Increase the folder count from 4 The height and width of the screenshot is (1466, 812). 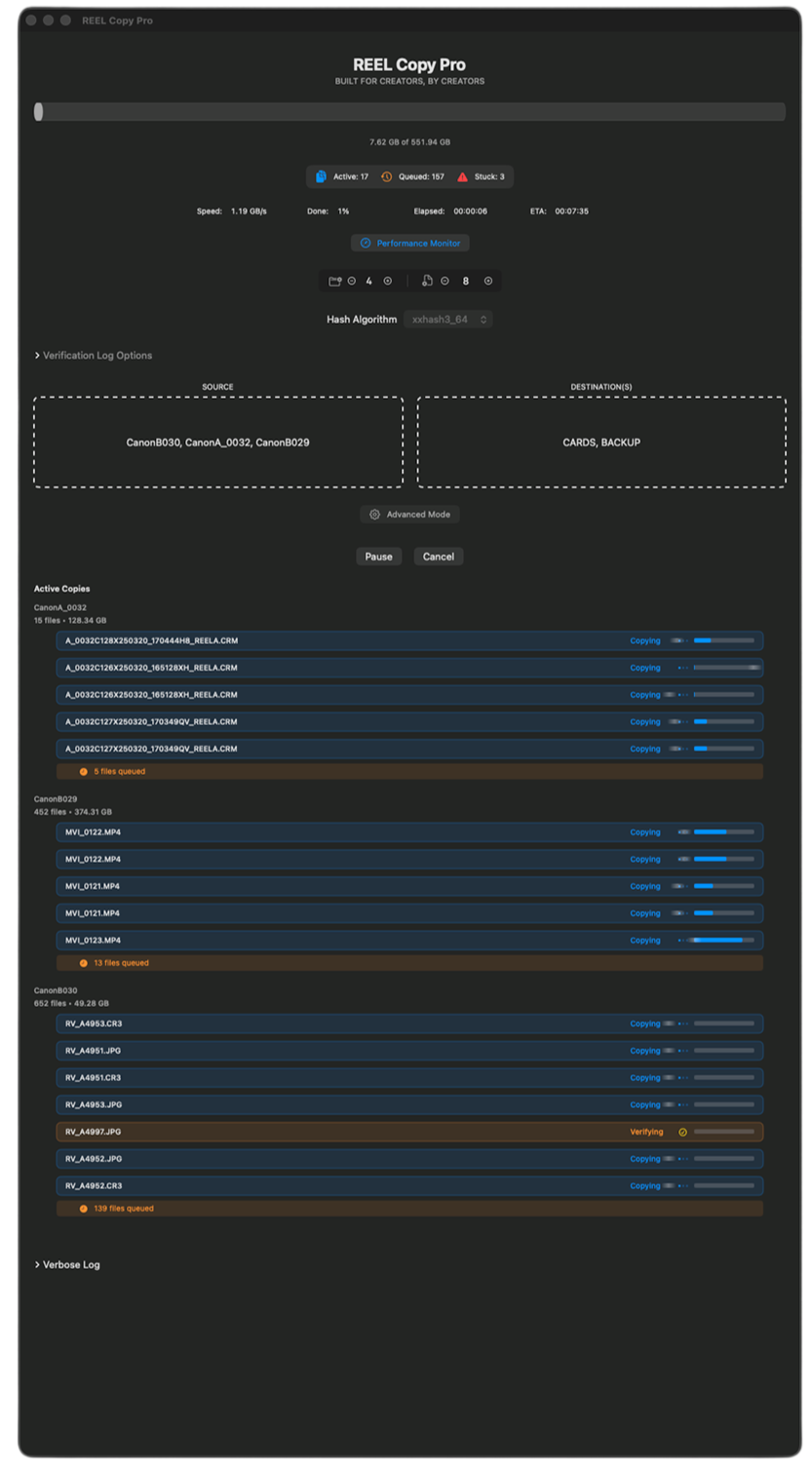tap(387, 281)
